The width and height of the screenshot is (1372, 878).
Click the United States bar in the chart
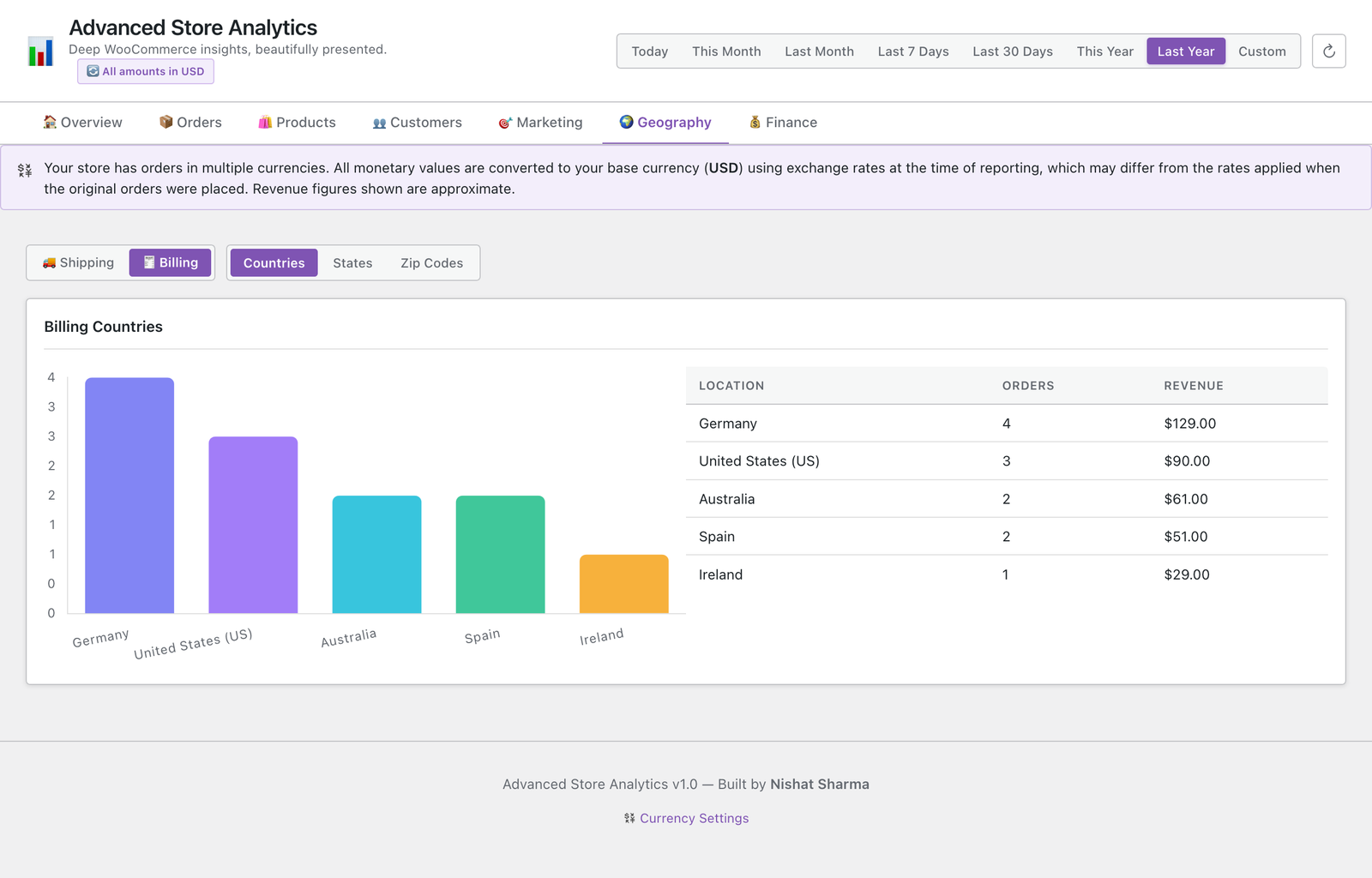tap(253, 525)
